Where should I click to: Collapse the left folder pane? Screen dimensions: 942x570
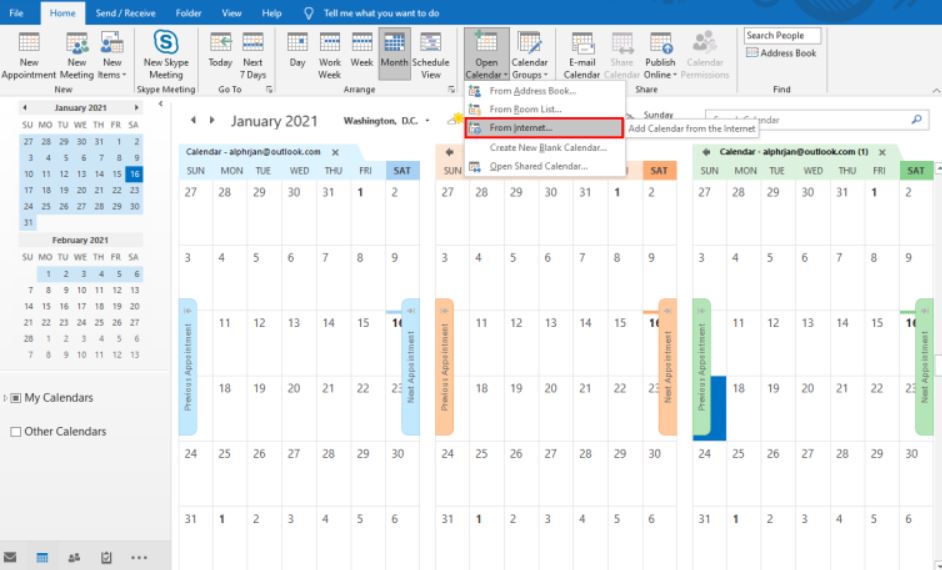[161, 104]
